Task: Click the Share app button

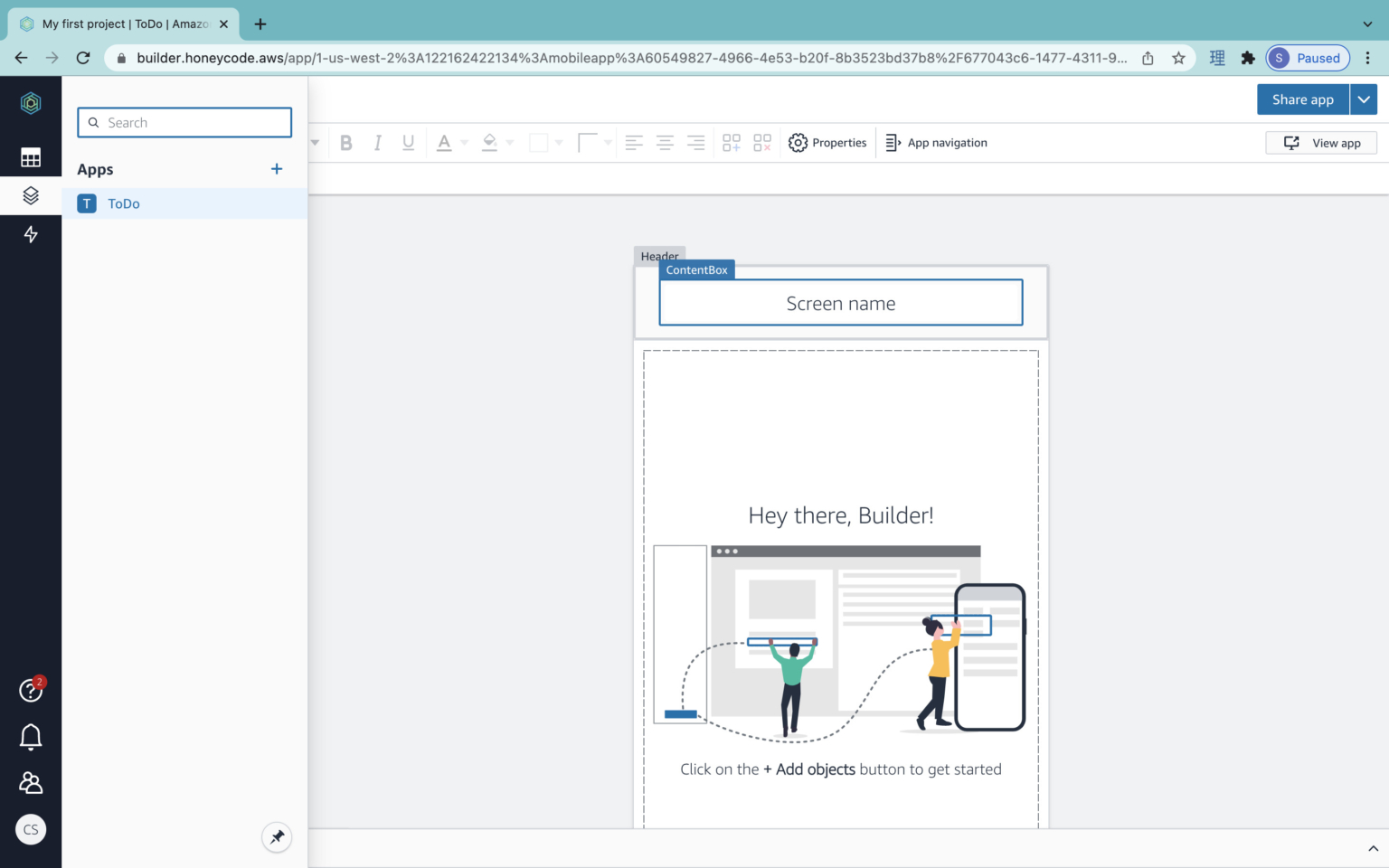Action: tap(1302, 99)
